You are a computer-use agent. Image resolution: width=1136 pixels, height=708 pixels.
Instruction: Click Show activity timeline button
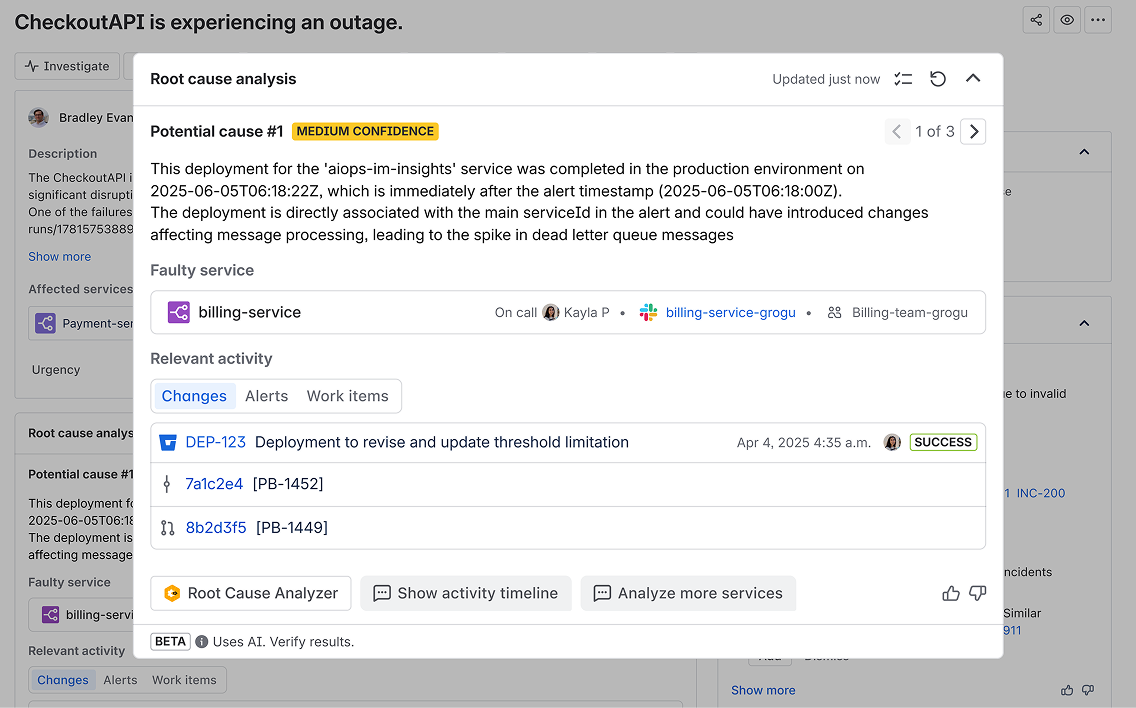click(465, 593)
